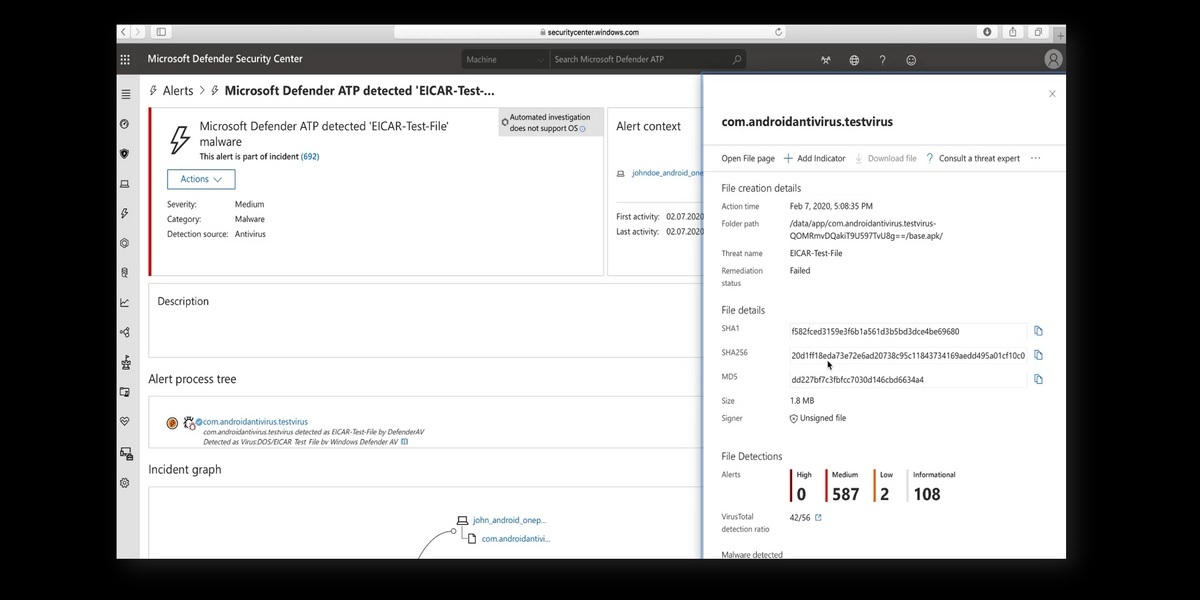The height and width of the screenshot is (600, 1200).
Task: Click the orange circle process tree icon
Action: point(172,423)
